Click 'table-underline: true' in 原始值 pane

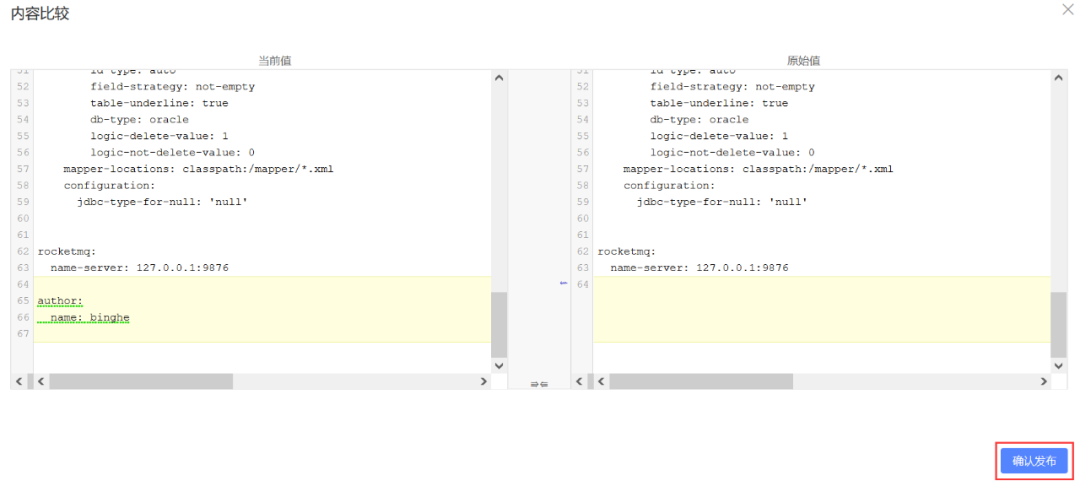(x=719, y=103)
